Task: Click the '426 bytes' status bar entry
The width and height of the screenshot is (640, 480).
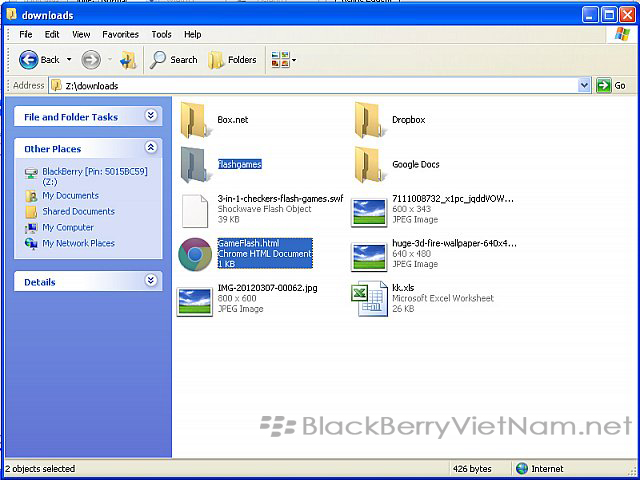Action: [472, 469]
